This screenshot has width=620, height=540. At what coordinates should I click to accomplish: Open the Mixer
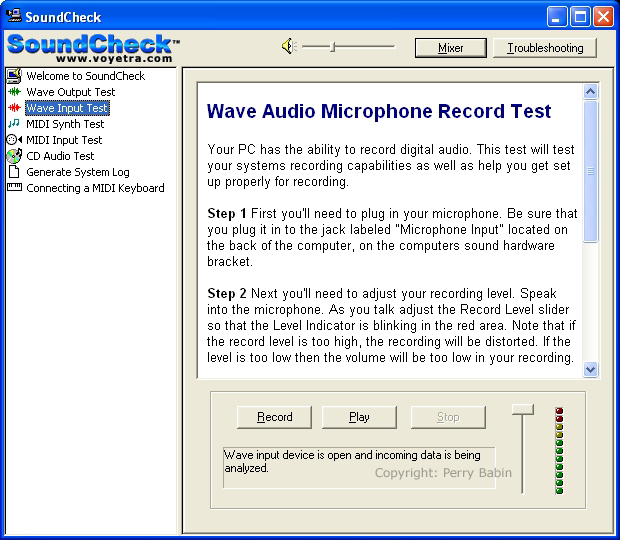click(451, 48)
